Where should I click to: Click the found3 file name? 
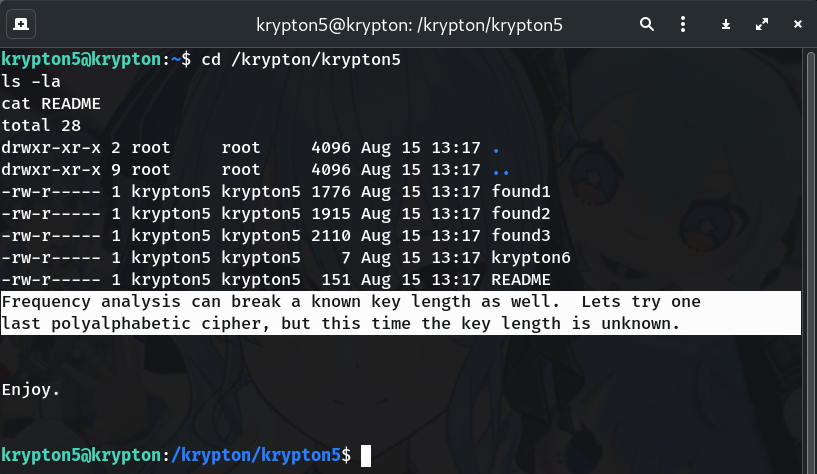521,235
